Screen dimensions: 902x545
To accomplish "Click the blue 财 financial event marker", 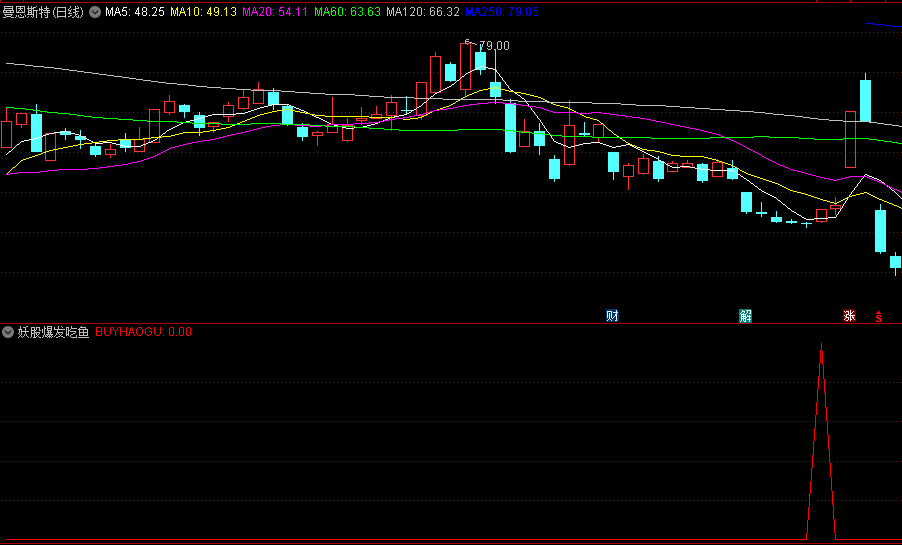I will [612, 316].
